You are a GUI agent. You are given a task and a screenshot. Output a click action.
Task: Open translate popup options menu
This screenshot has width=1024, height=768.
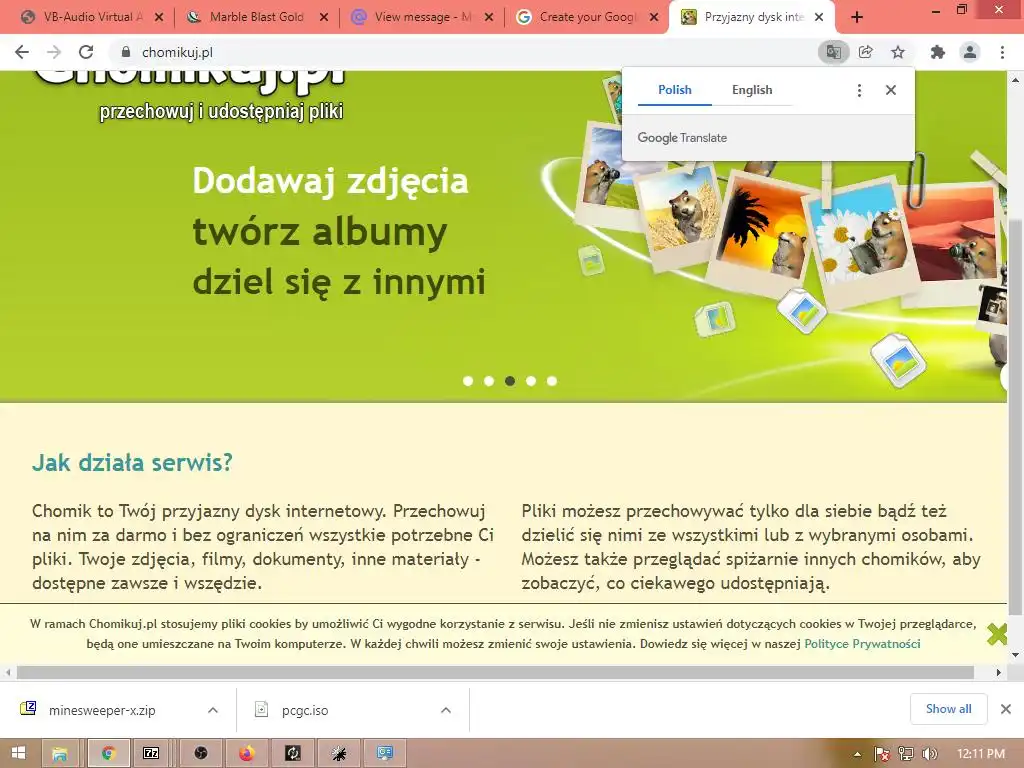click(x=859, y=90)
